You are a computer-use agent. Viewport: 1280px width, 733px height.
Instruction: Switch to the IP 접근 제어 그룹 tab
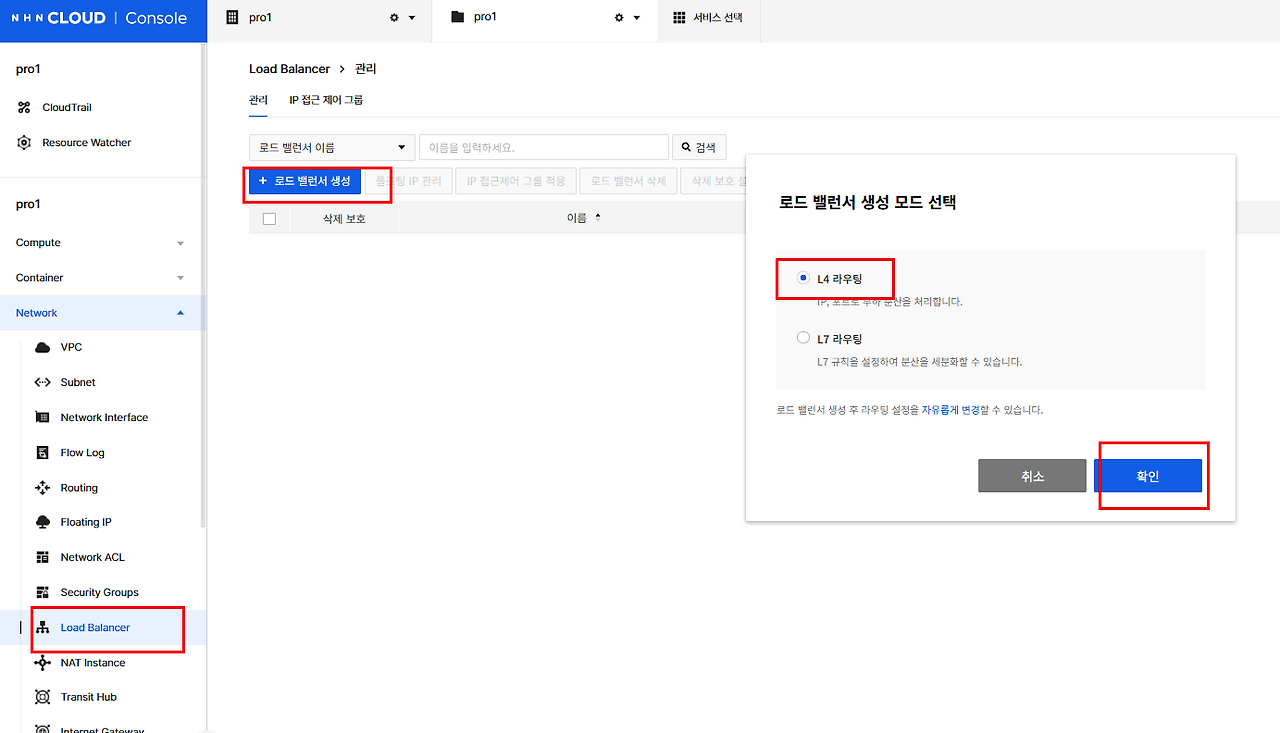click(326, 100)
